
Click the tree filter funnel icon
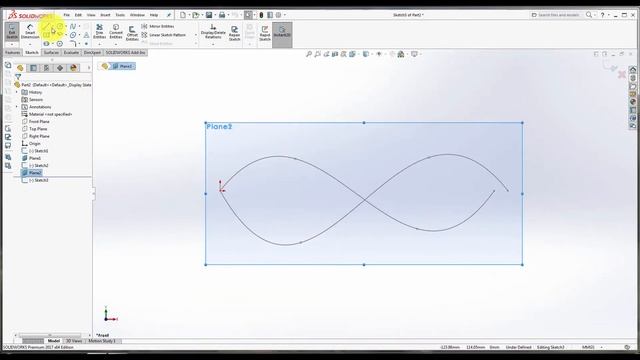pyautogui.click(x=18, y=76)
